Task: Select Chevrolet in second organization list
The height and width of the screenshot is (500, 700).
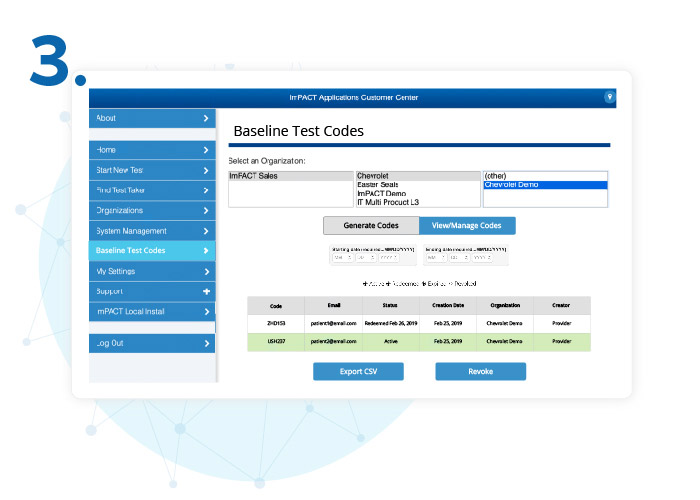Action: [x=418, y=176]
